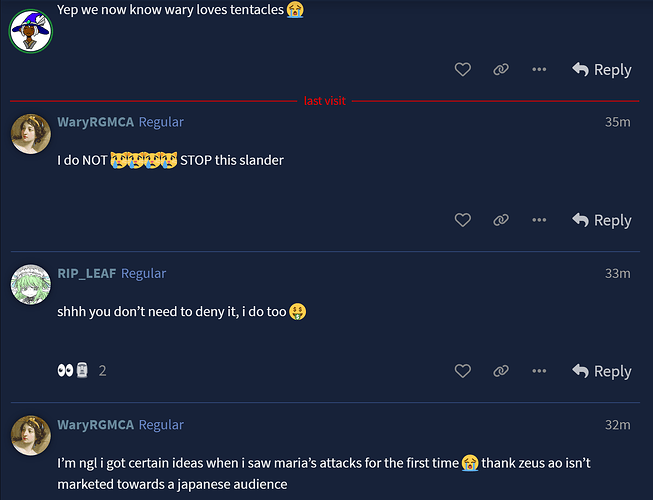Click RIP_LEAF's green-haired avatar
This screenshot has height=500, width=653.
pos(30,285)
